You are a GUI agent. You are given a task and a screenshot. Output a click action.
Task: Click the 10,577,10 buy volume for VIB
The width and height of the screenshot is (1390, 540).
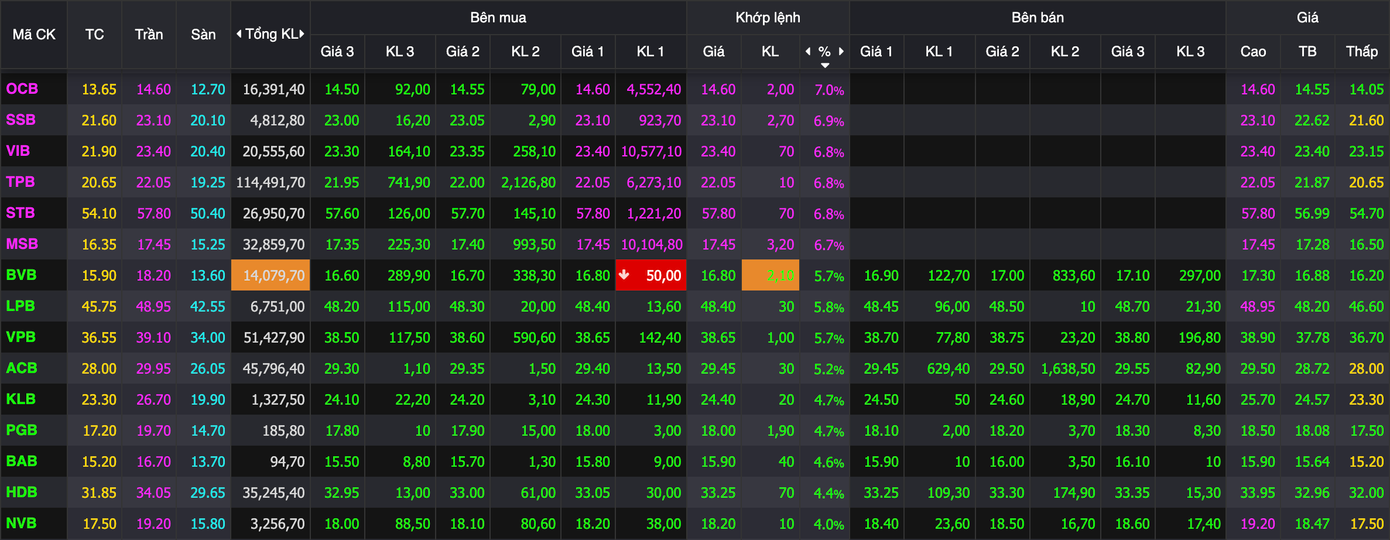(x=652, y=151)
